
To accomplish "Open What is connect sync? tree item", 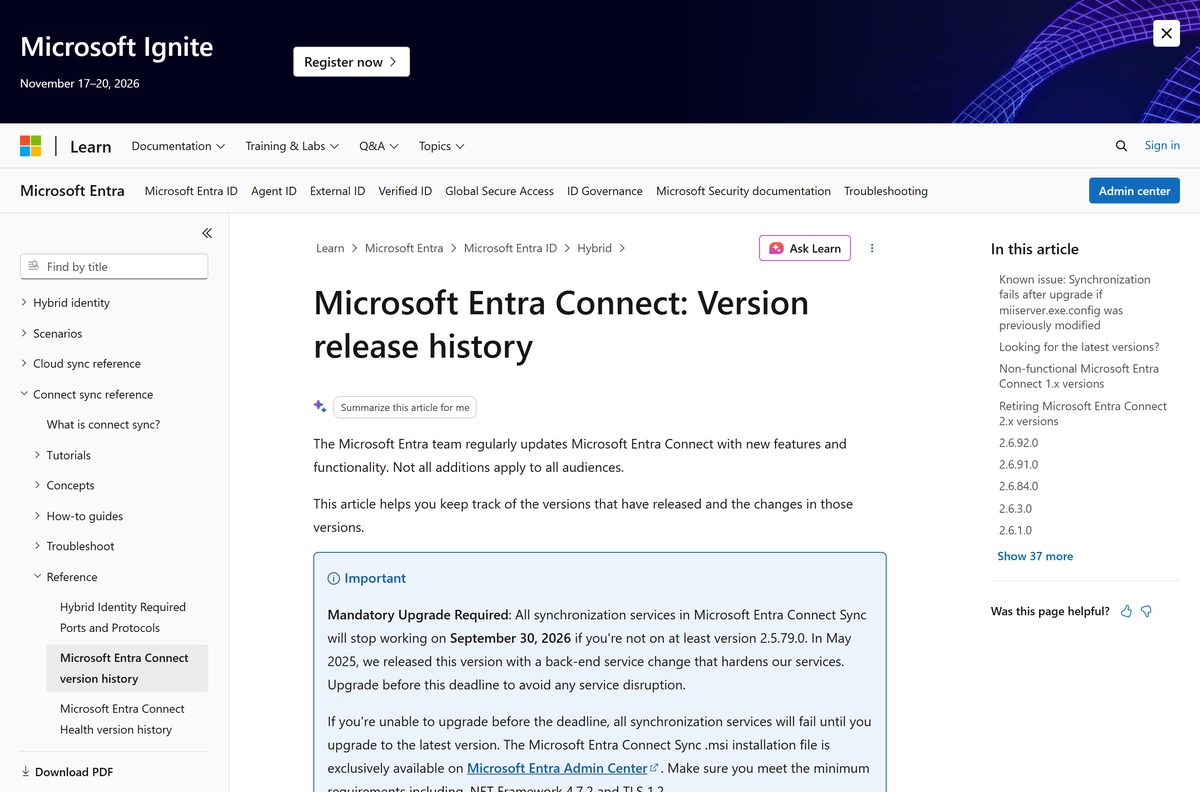I will click(103, 424).
